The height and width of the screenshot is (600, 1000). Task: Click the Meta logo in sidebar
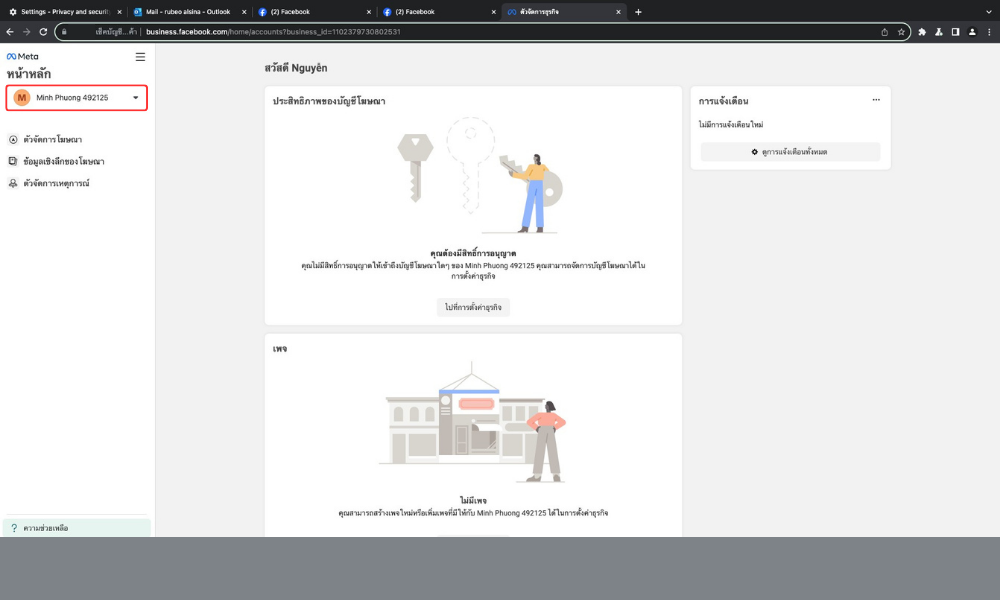tap(22, 56)
